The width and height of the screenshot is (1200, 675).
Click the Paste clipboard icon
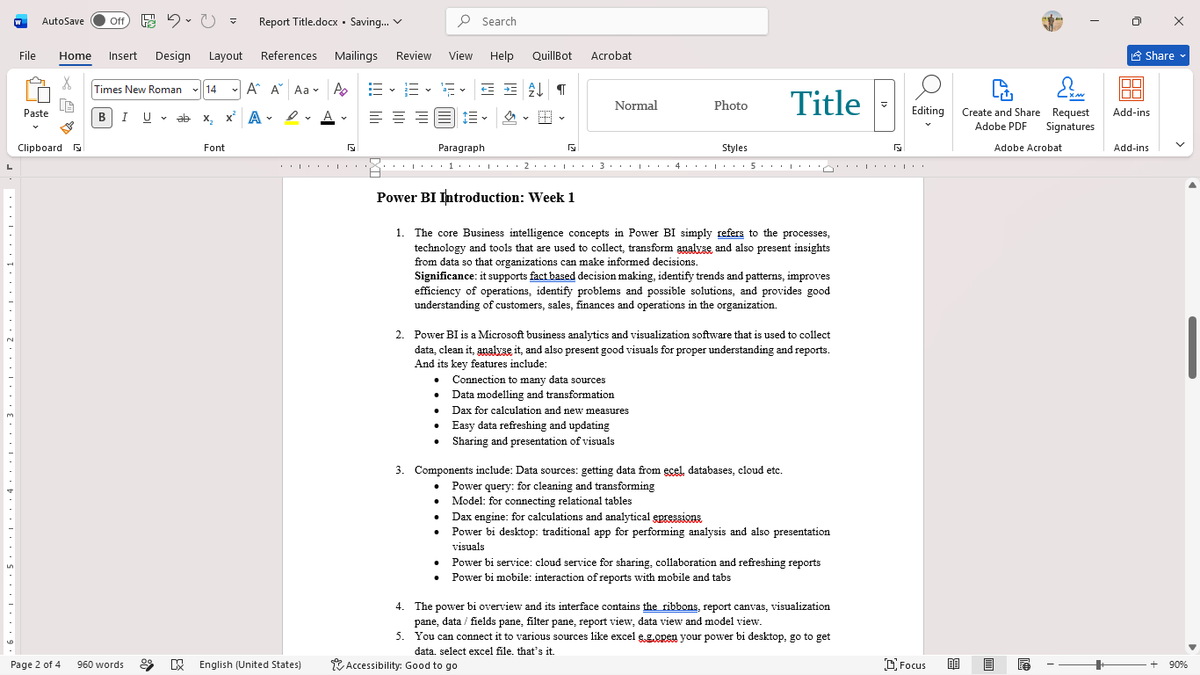36,93
